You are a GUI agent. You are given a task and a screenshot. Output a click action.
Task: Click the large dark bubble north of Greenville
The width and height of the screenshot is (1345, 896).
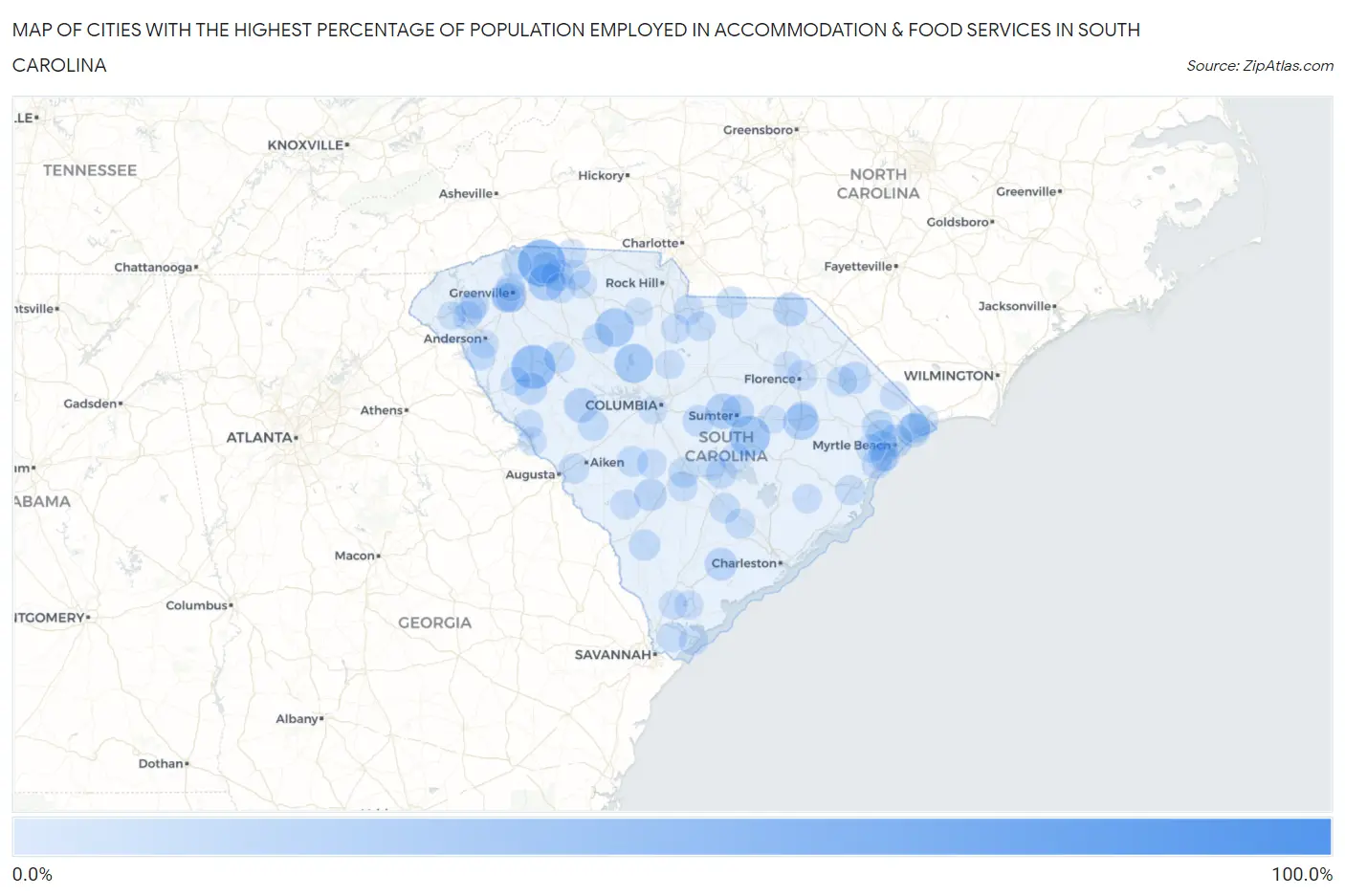click(541, 263)
